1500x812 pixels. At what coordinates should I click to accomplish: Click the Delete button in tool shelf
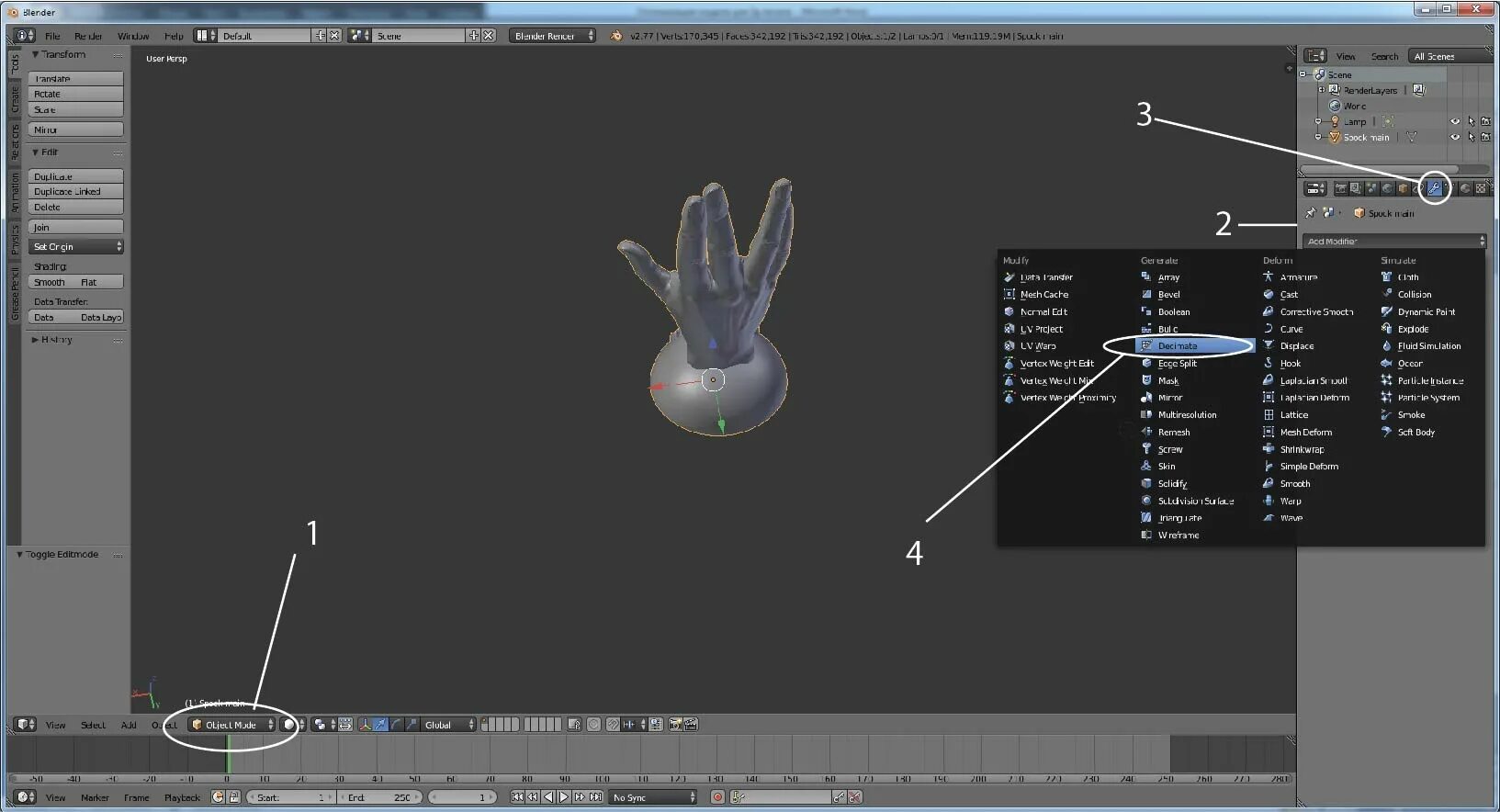click(76, 207)
